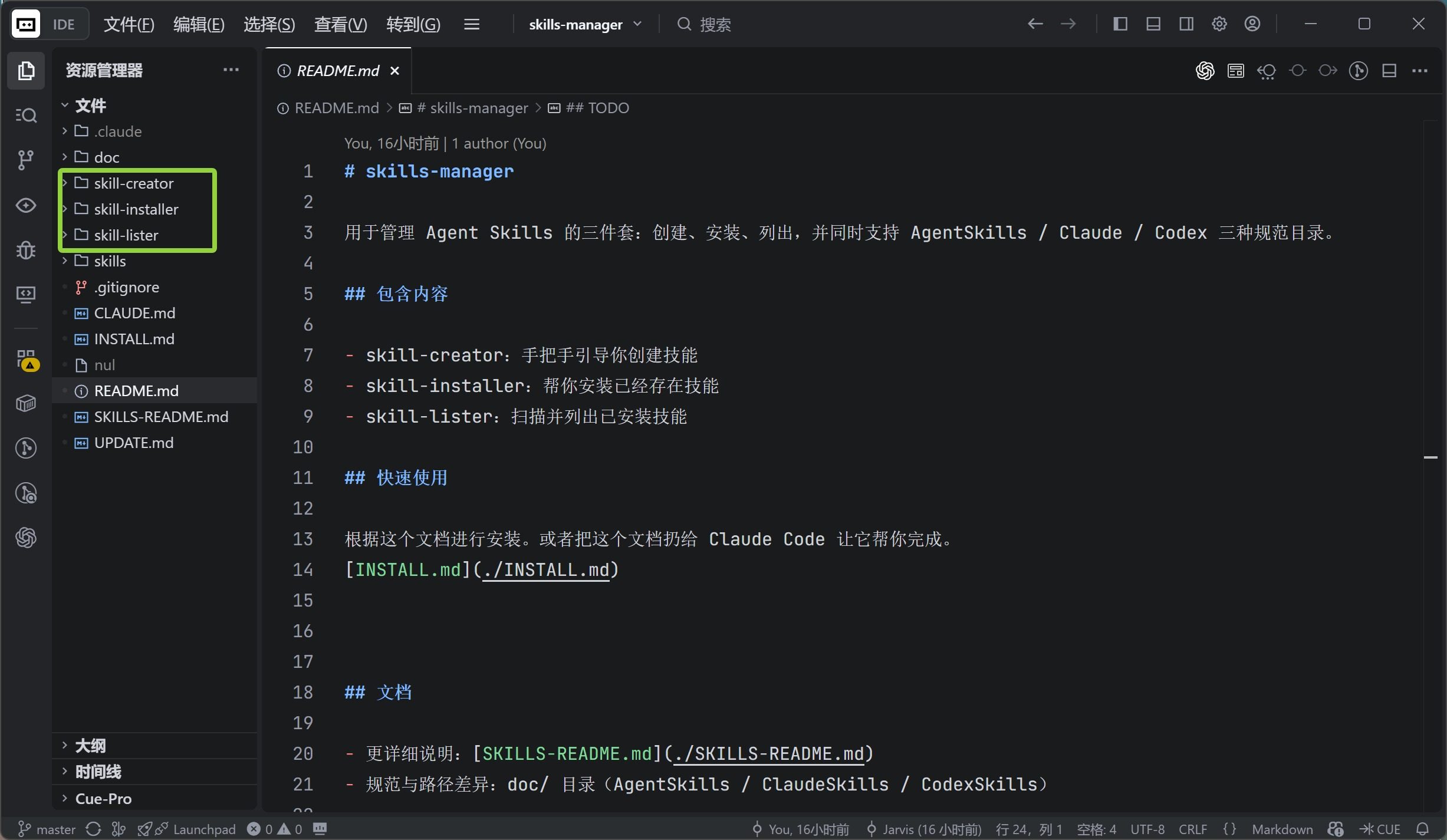Open the Source Control view
Image resolution: width=1447 pixels, height=840 pixels.
25,159
